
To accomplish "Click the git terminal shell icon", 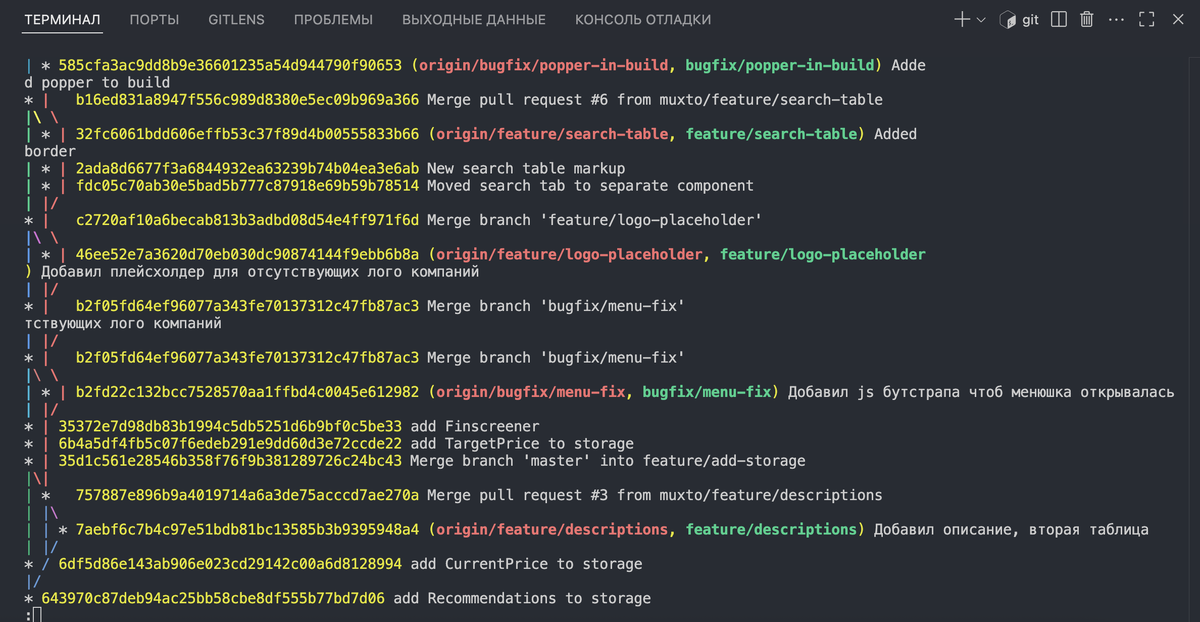I will pyautogui.click(x=1009, y=20).
